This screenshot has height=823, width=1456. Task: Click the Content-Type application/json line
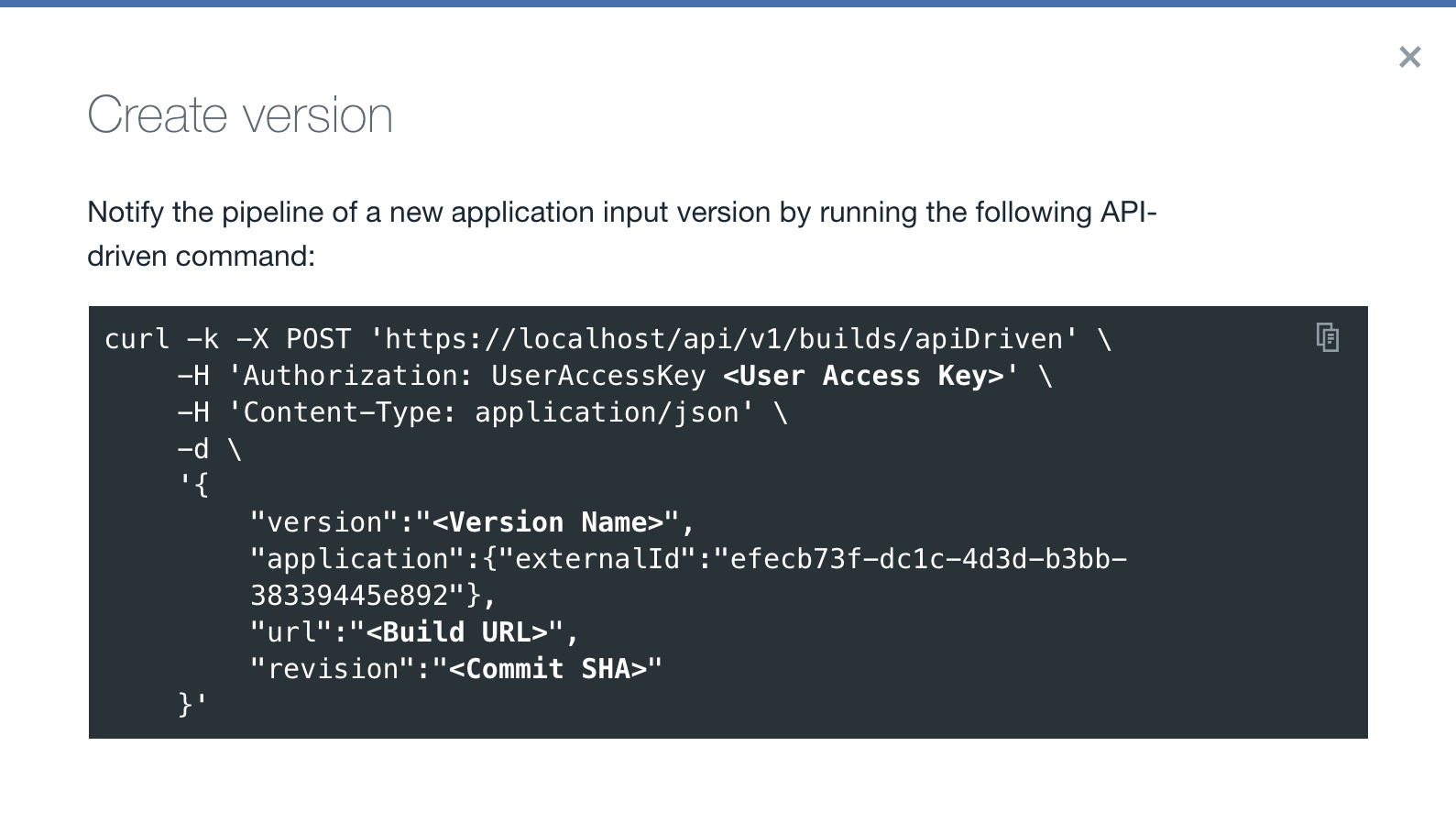coord(476,412)
